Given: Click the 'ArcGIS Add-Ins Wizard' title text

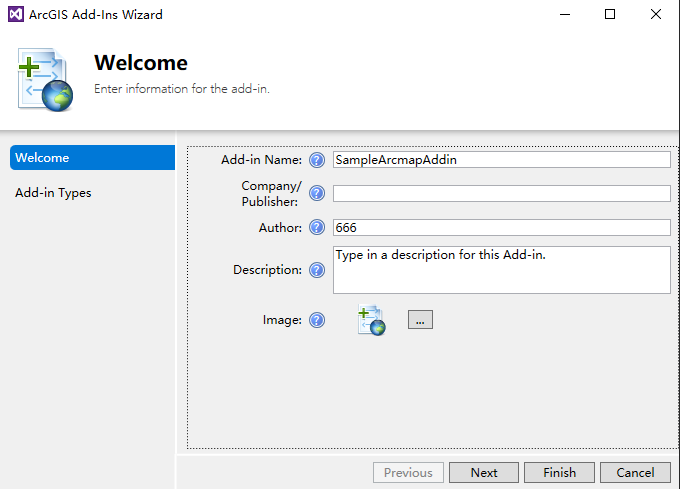Looking at the screenshot, I should pyautogui.click(x=96, y=15).
